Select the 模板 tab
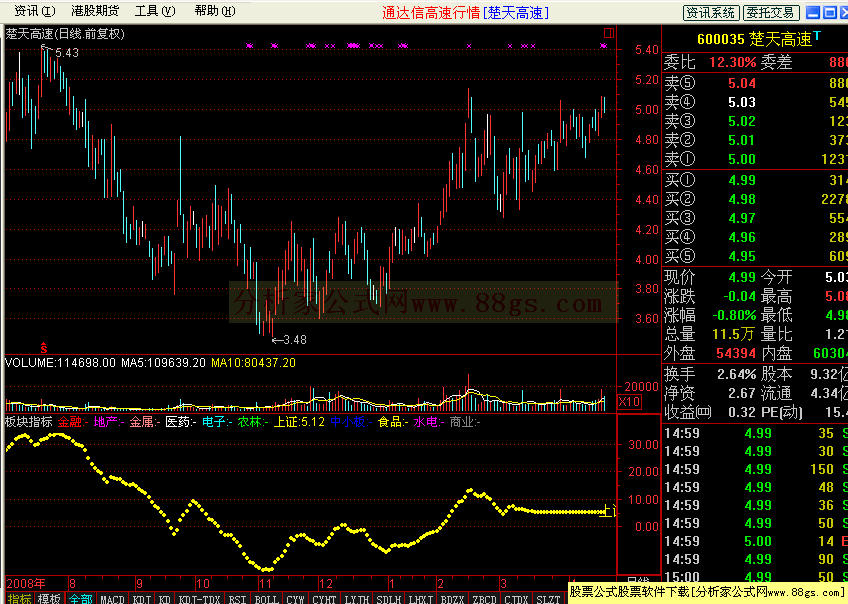Image resolution: width=848 pixels, height=604 pixels. click(x=49, y=599)
